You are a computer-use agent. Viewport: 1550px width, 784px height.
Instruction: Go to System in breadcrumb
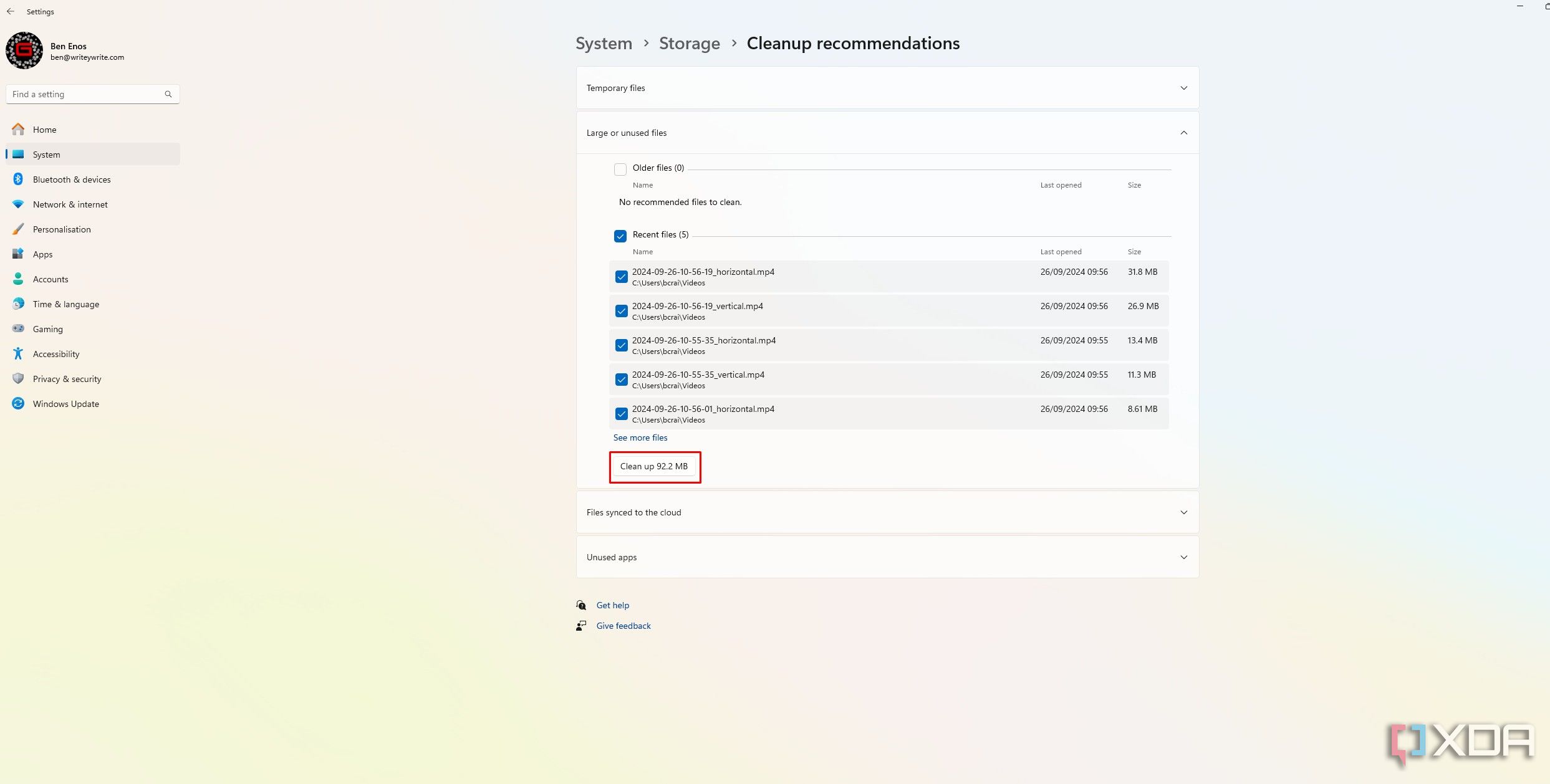point(604,43)
